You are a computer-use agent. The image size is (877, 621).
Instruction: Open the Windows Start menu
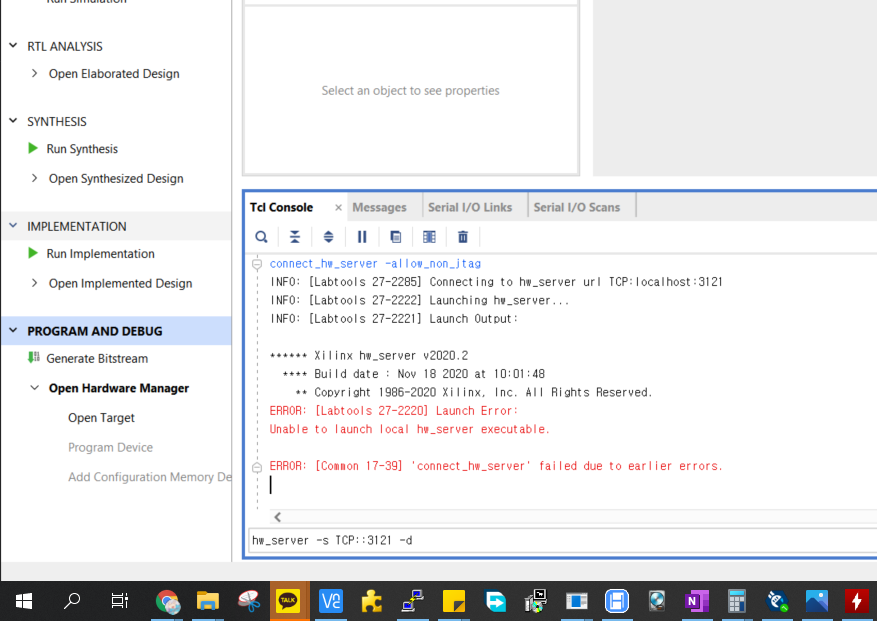pos(23,601)
